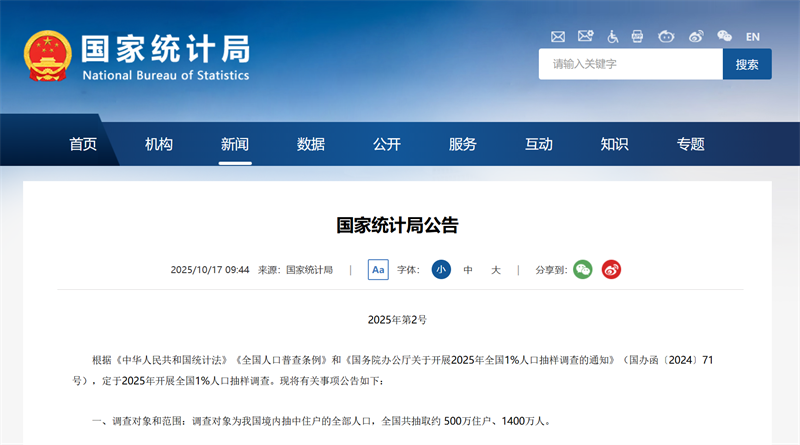The image size is (800, 445).
Task: Open the Weibo icon in top header
Action: [696, 37]
